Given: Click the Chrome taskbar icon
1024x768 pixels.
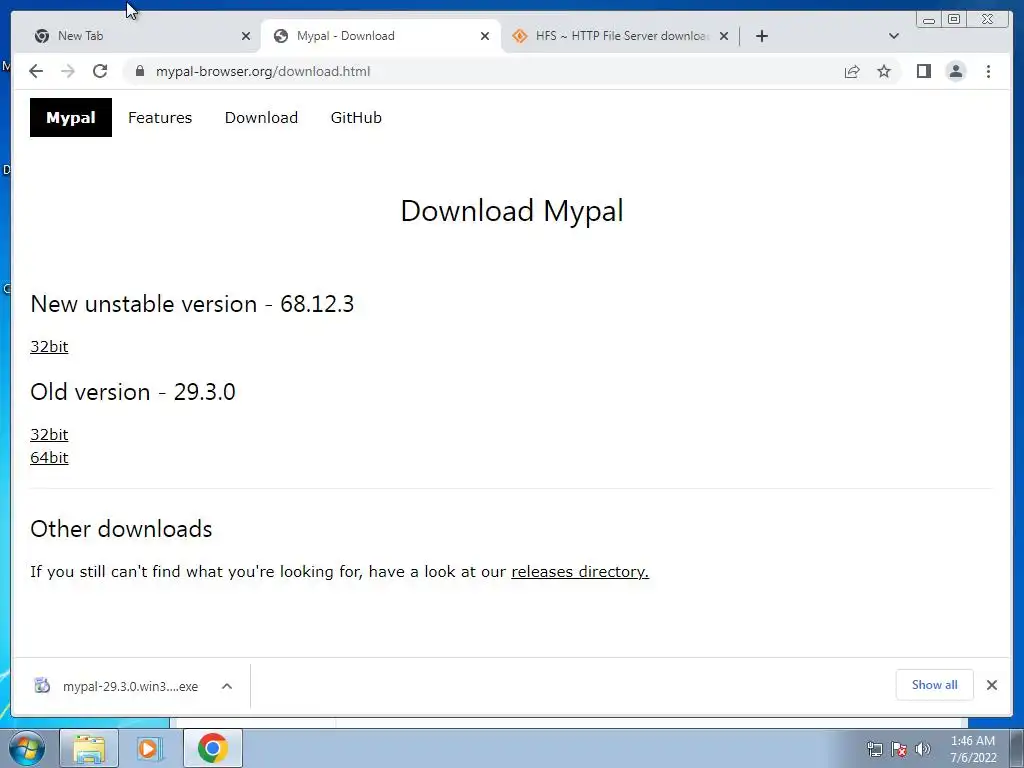Looking at the screenshot, I should [213, 748].
